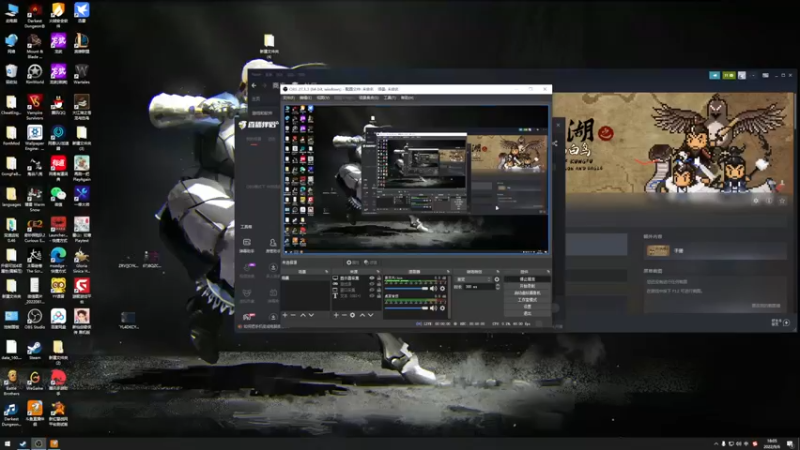Hide the game capture source
800x450 pixels.
click(x=371, y=284)
